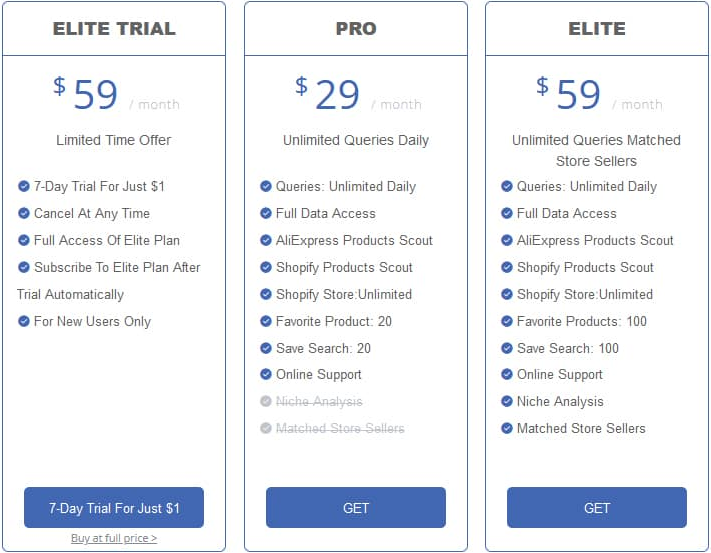Click the check icon beside AliExpress Products Scout in PRO
Screen dimensions: 711x553
click(x=266, y=240)
